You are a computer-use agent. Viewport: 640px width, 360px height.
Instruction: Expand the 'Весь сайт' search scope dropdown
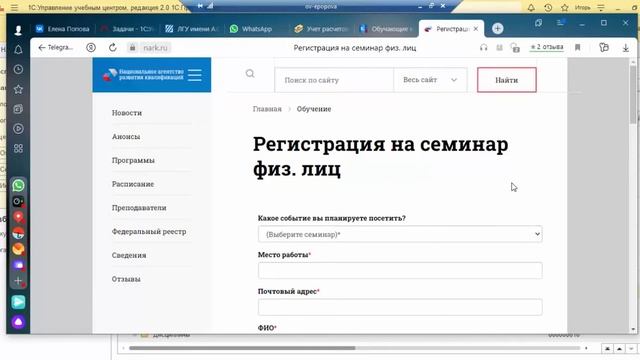point(430,80)
